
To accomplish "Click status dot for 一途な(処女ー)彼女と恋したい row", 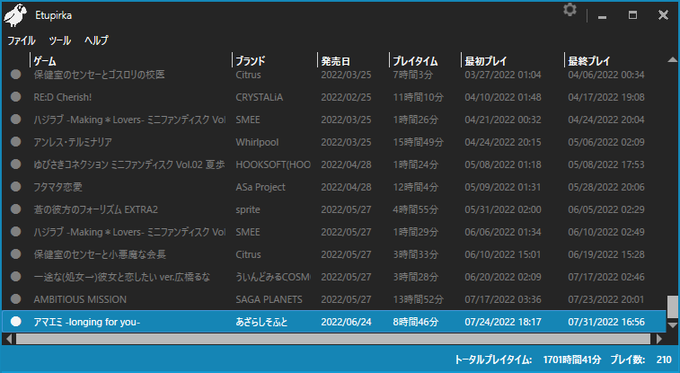I will point(16,277).
